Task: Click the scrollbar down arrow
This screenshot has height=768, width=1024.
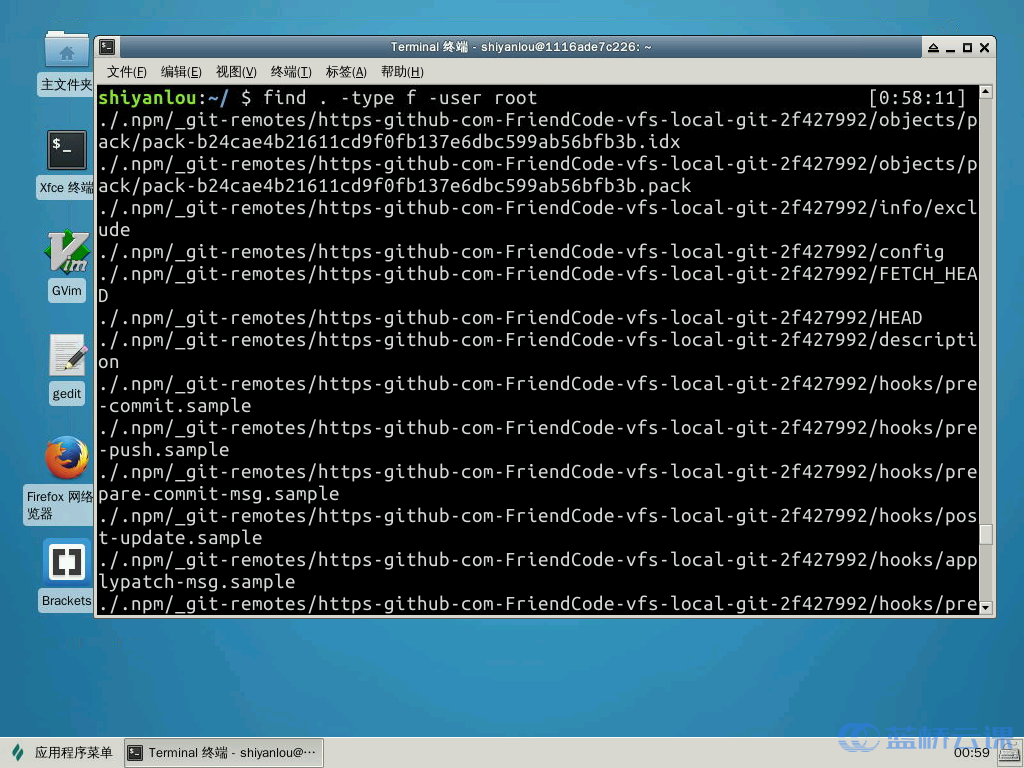Action: coord(984,607)
